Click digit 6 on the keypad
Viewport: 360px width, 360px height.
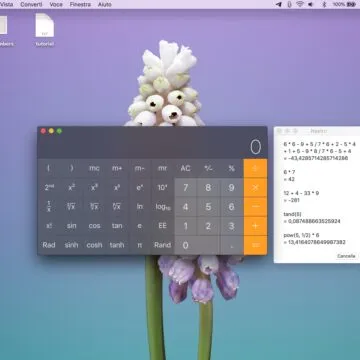coord(231,207)
